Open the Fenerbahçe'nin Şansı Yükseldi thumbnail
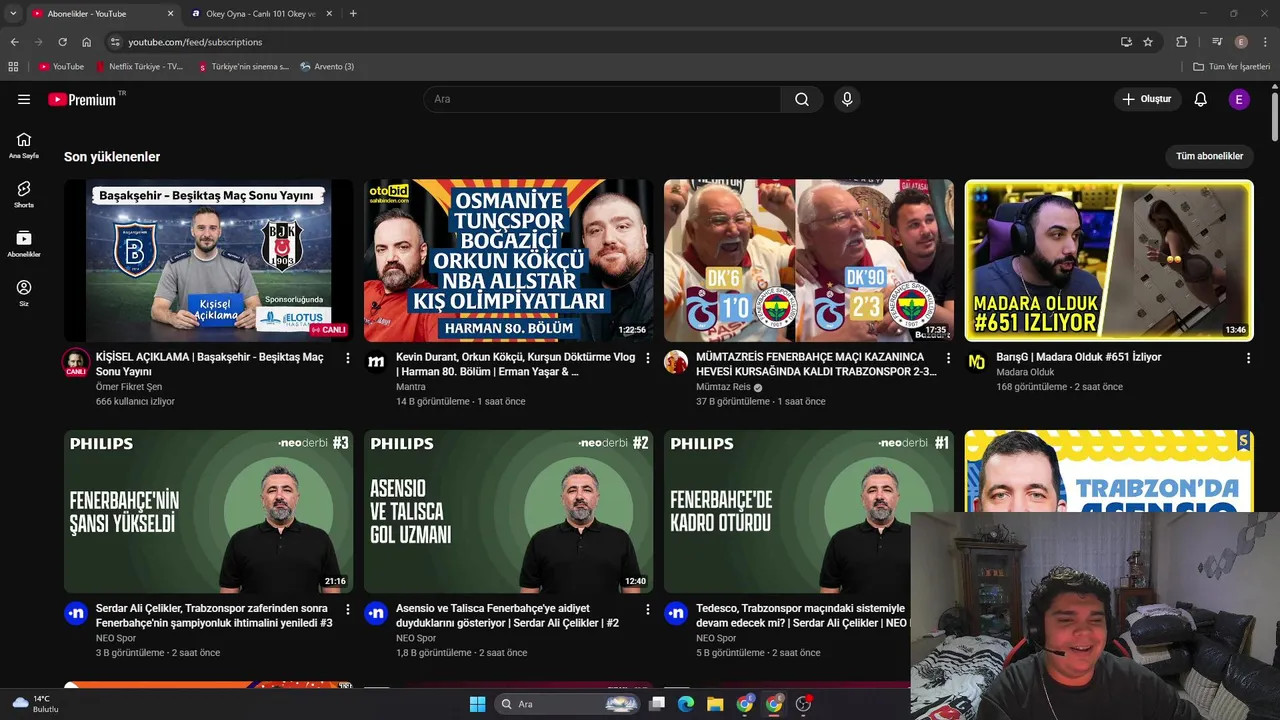This screenshot has height=720, width=1280. [x=208, y=512]
